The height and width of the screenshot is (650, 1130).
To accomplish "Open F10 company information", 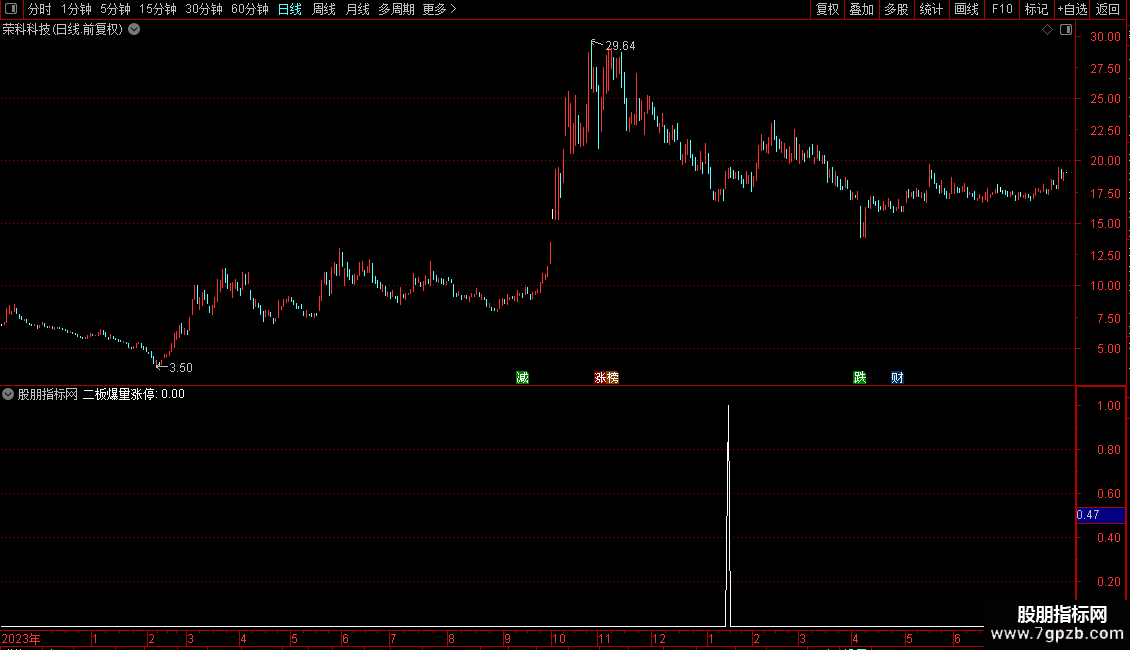I will coord(1002,9).
